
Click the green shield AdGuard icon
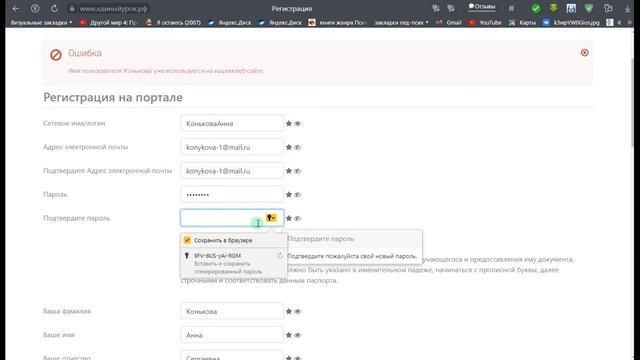click(589, 8)
